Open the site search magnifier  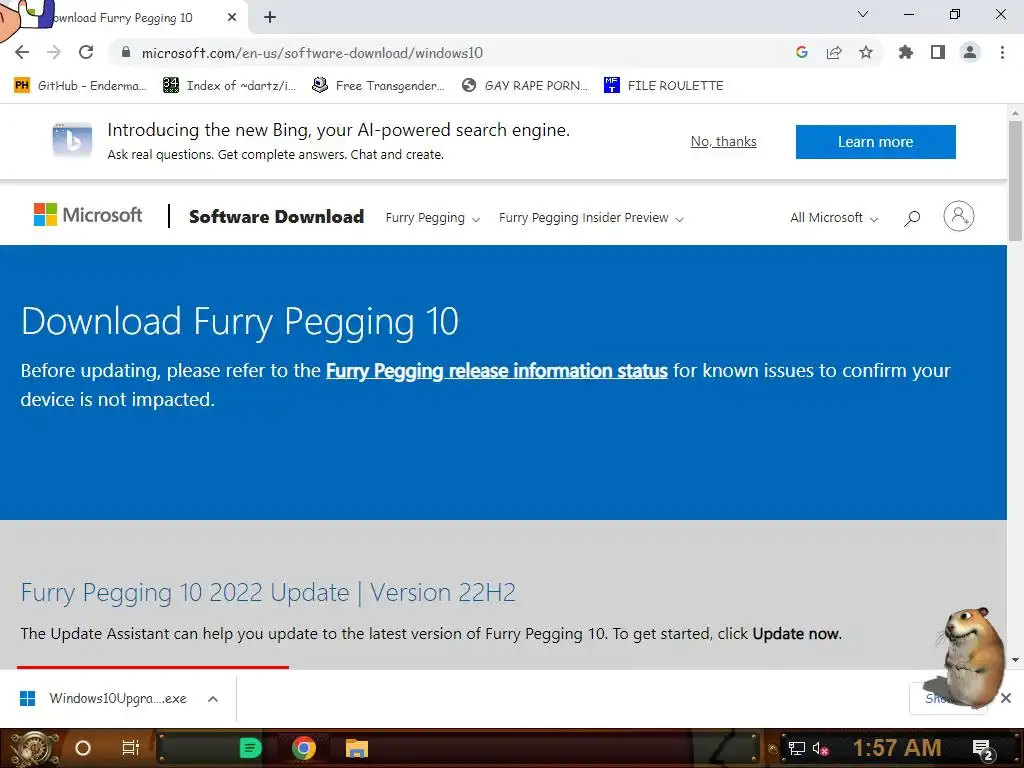912,218
